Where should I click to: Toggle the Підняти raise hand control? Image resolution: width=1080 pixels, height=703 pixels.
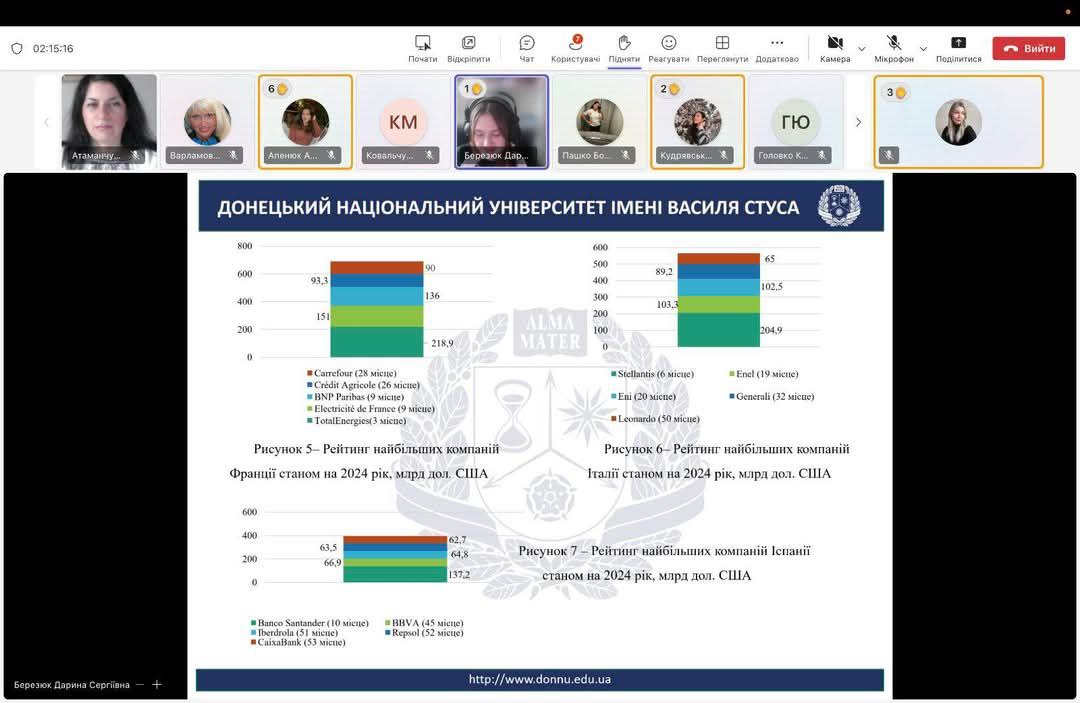coord(624,49)
